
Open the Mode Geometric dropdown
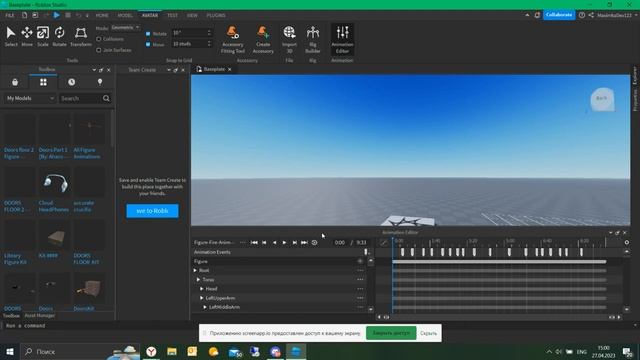[125, 28]
